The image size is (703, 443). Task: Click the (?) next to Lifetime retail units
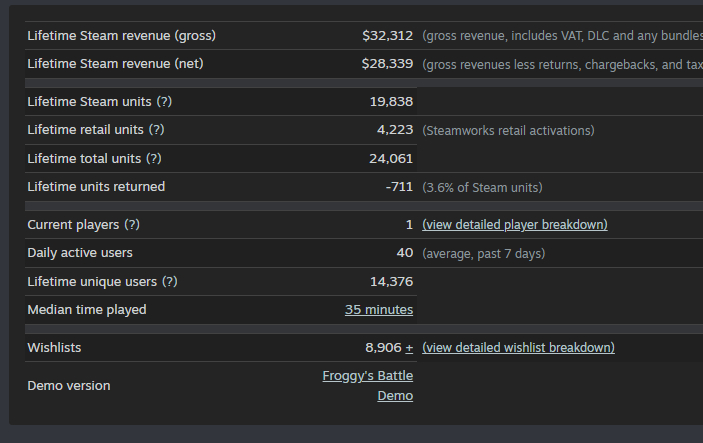tap(157, 130)
